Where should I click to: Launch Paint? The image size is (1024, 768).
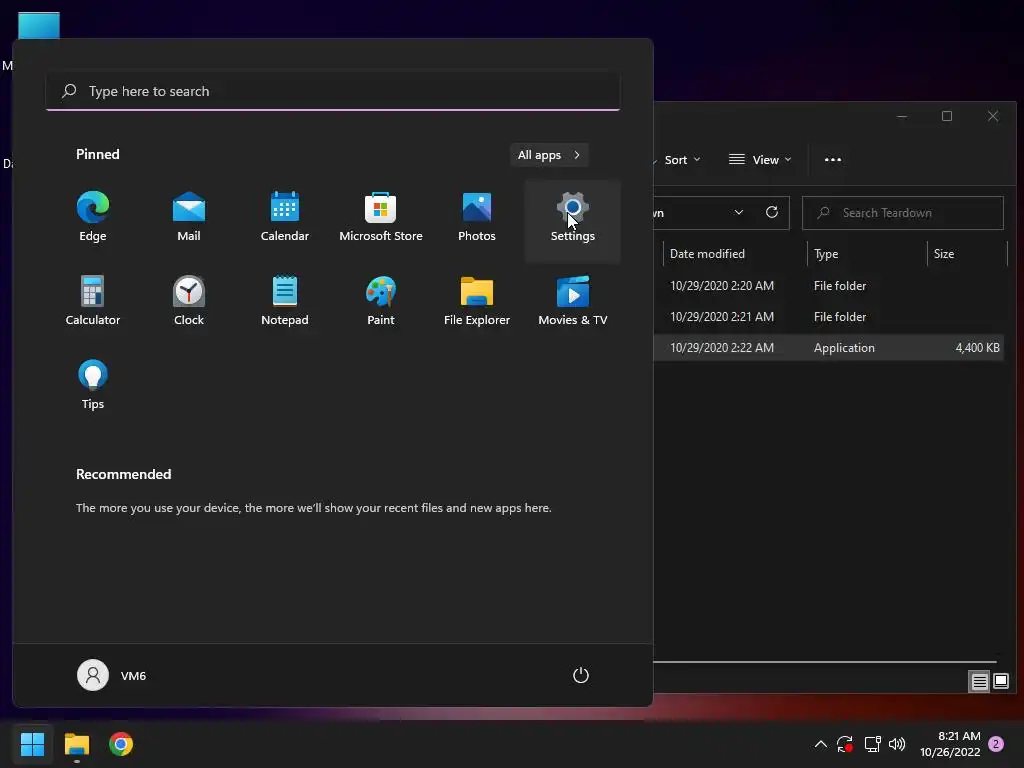point(381,302)
